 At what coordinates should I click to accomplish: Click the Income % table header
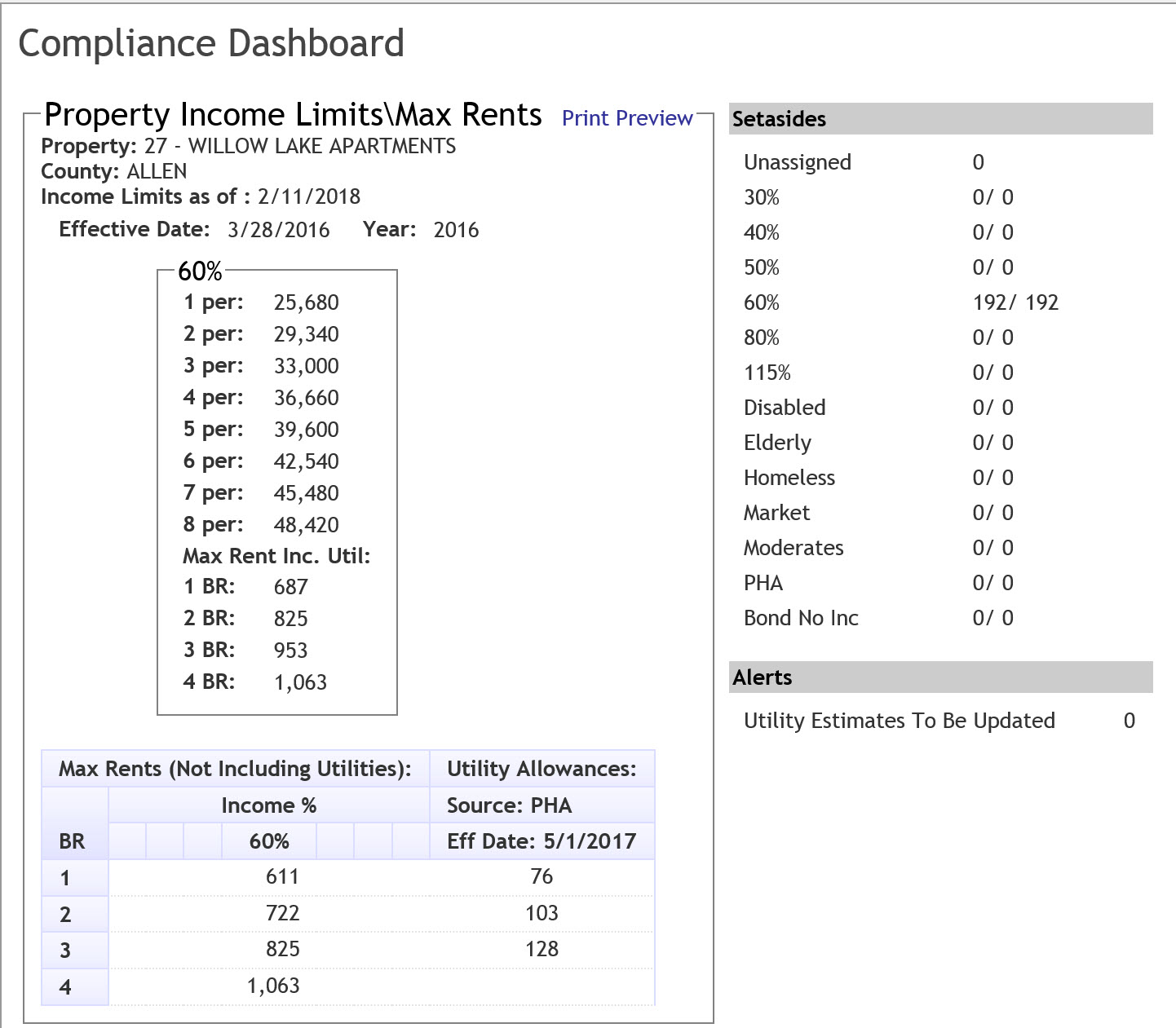click(268, 805)
